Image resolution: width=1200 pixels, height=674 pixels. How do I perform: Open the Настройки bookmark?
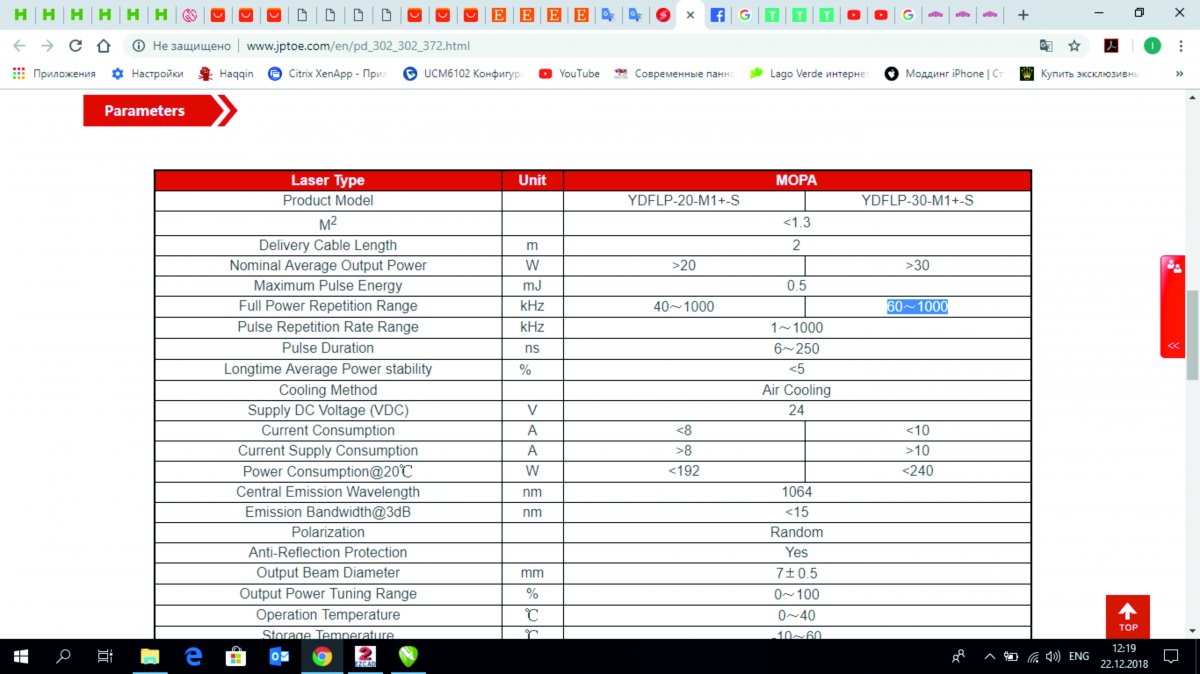point(148,73)
